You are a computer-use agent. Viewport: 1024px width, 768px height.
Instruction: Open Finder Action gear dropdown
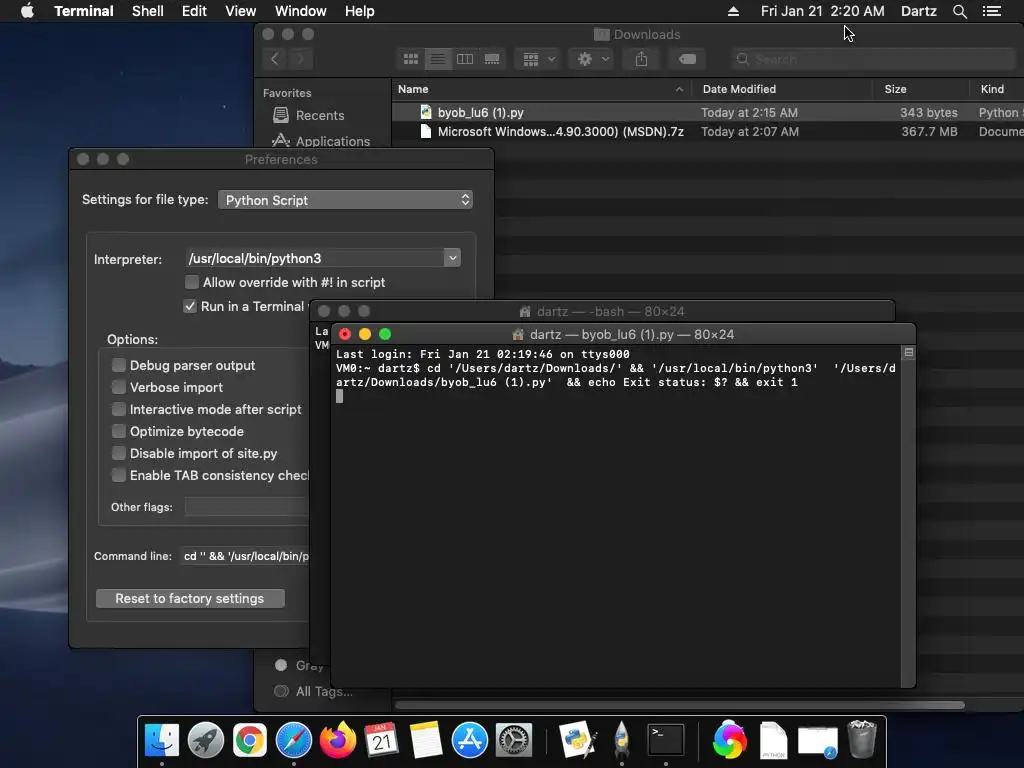coord(592,59)
